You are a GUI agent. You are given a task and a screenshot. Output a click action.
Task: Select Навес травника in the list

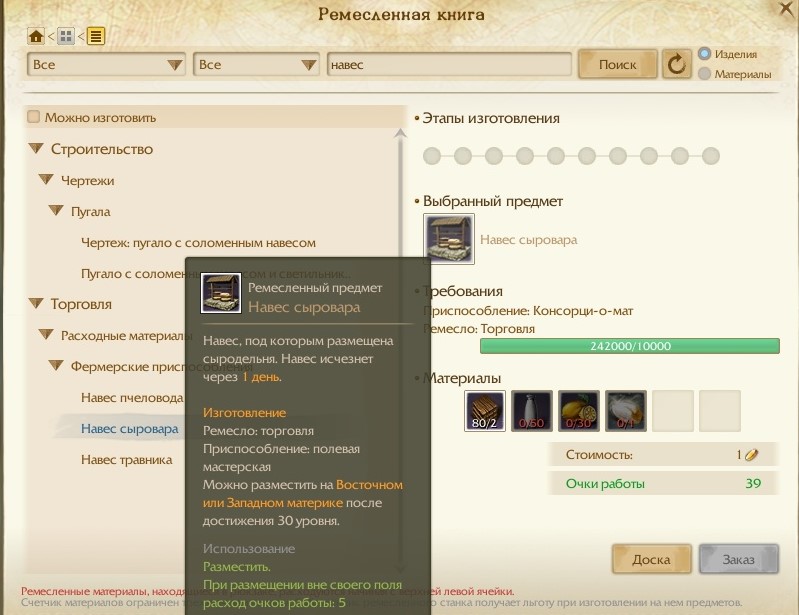click(126, 460)
